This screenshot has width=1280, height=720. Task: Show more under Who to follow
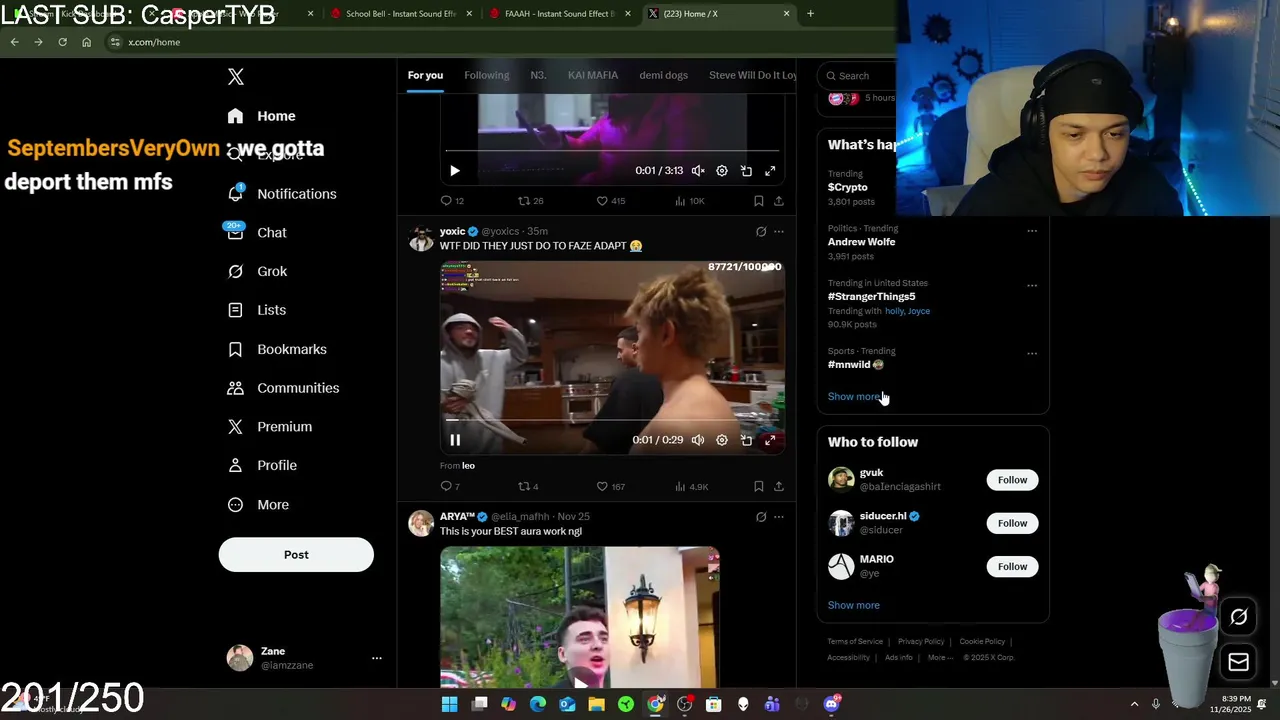point(853,605)
